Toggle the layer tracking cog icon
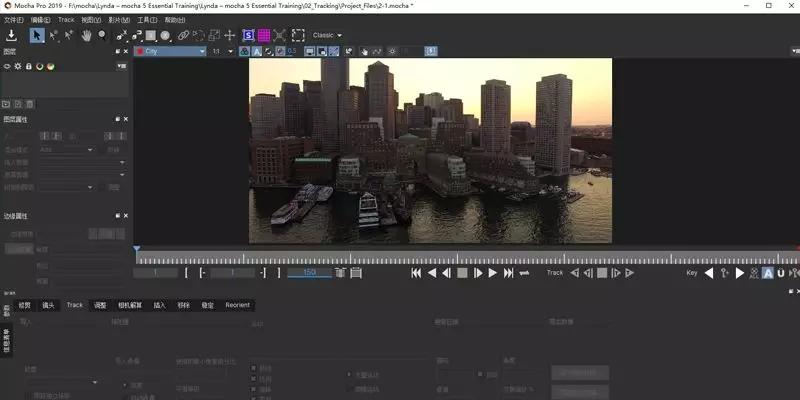Image resolution: width=800 pixels, height=400 pixels. click(x=18, y=66)
